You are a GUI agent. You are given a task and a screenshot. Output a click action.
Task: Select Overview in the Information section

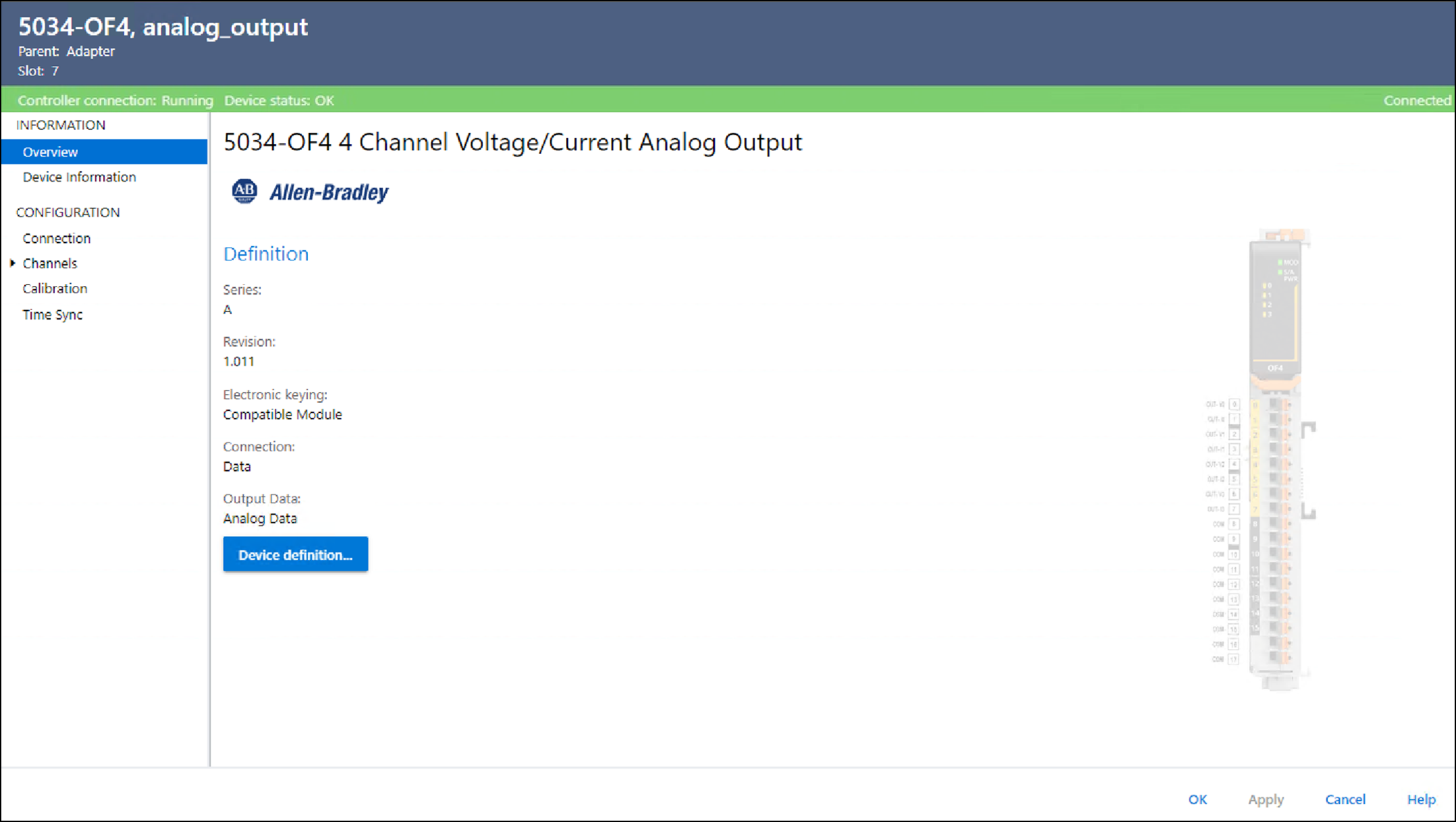(x=50, y=152)
